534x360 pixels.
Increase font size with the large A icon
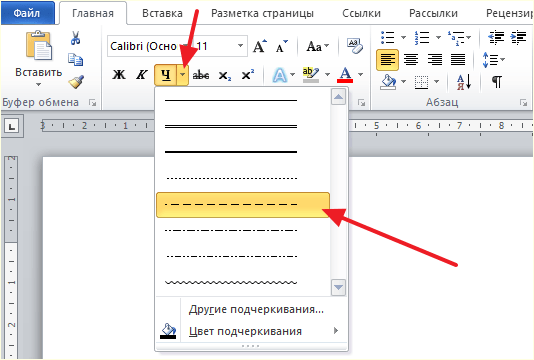[260, 46]
